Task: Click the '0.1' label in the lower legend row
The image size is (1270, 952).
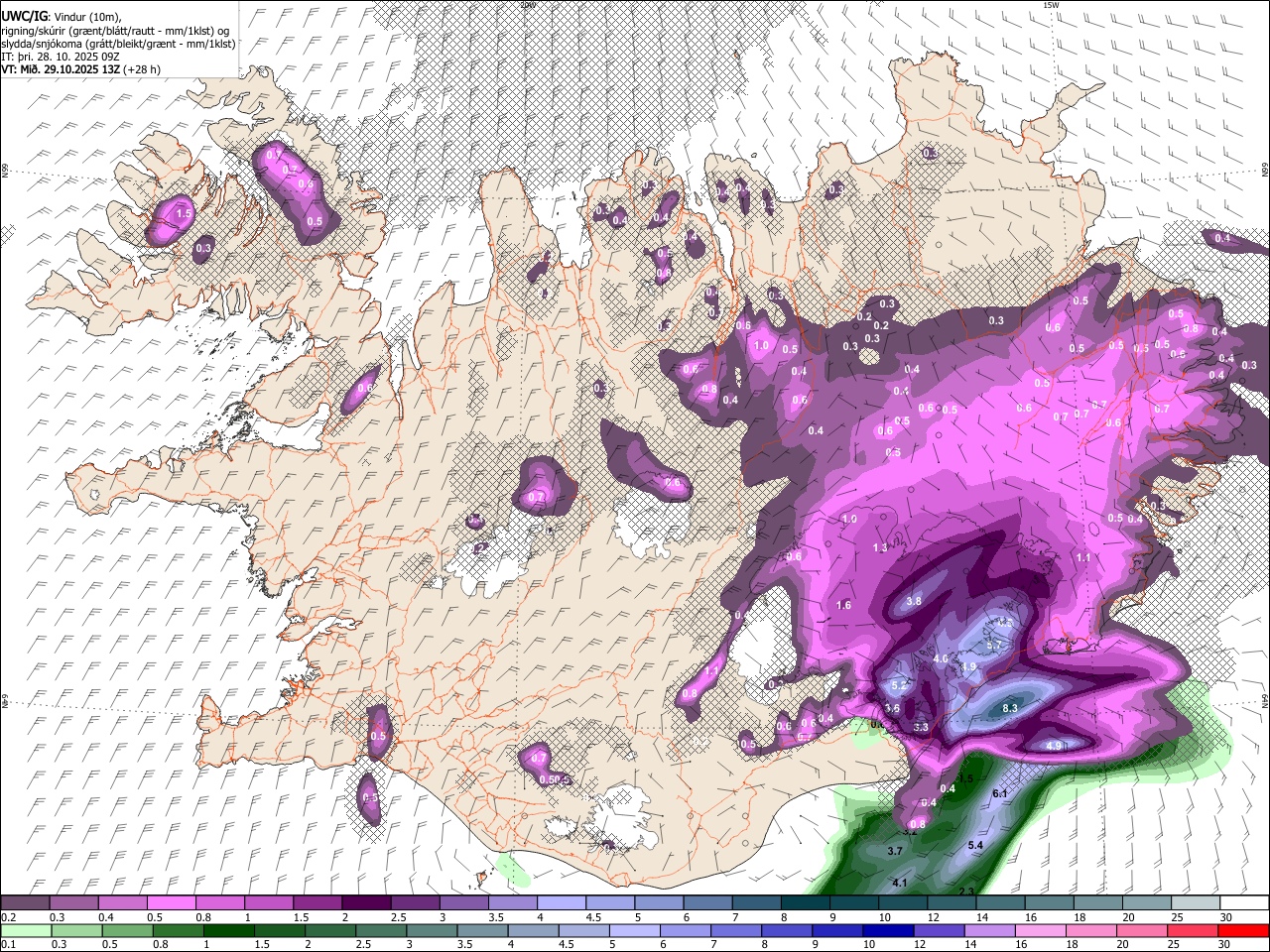Action: pos(7,944)
